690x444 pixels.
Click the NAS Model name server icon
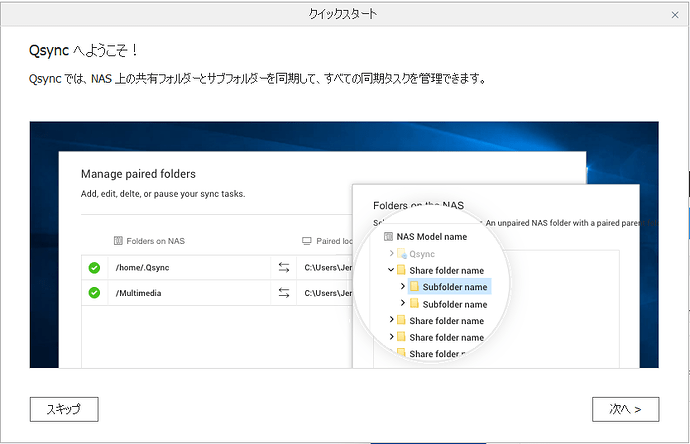click(388, 237)
